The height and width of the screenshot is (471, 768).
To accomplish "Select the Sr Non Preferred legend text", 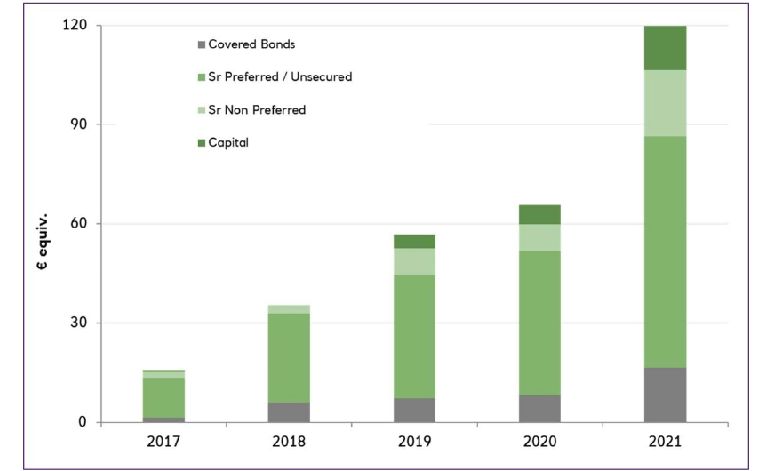I will [x=257, y=110].
